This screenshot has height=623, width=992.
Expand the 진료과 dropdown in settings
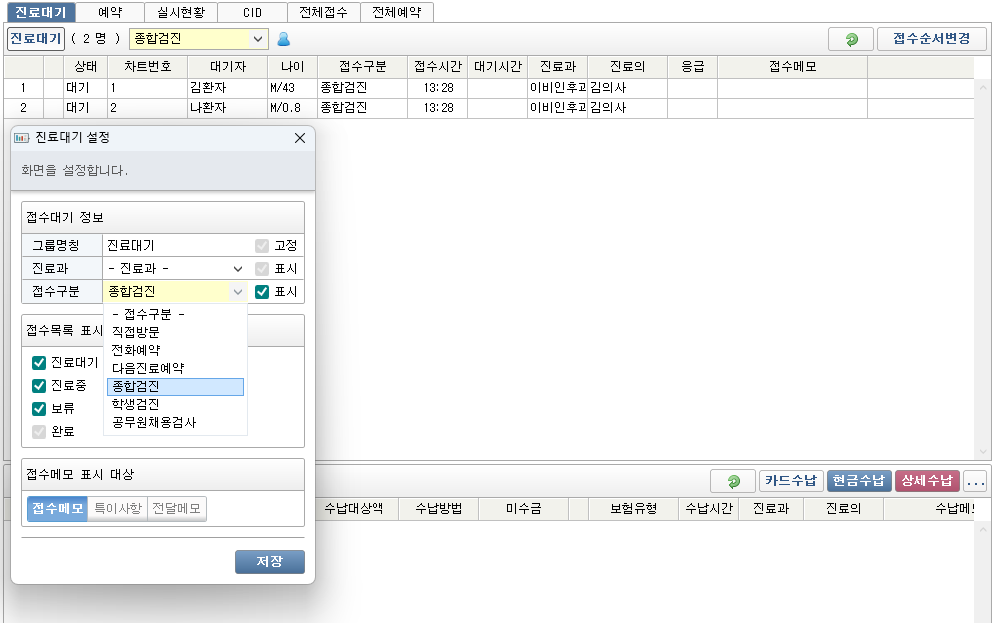pos(175,269)
